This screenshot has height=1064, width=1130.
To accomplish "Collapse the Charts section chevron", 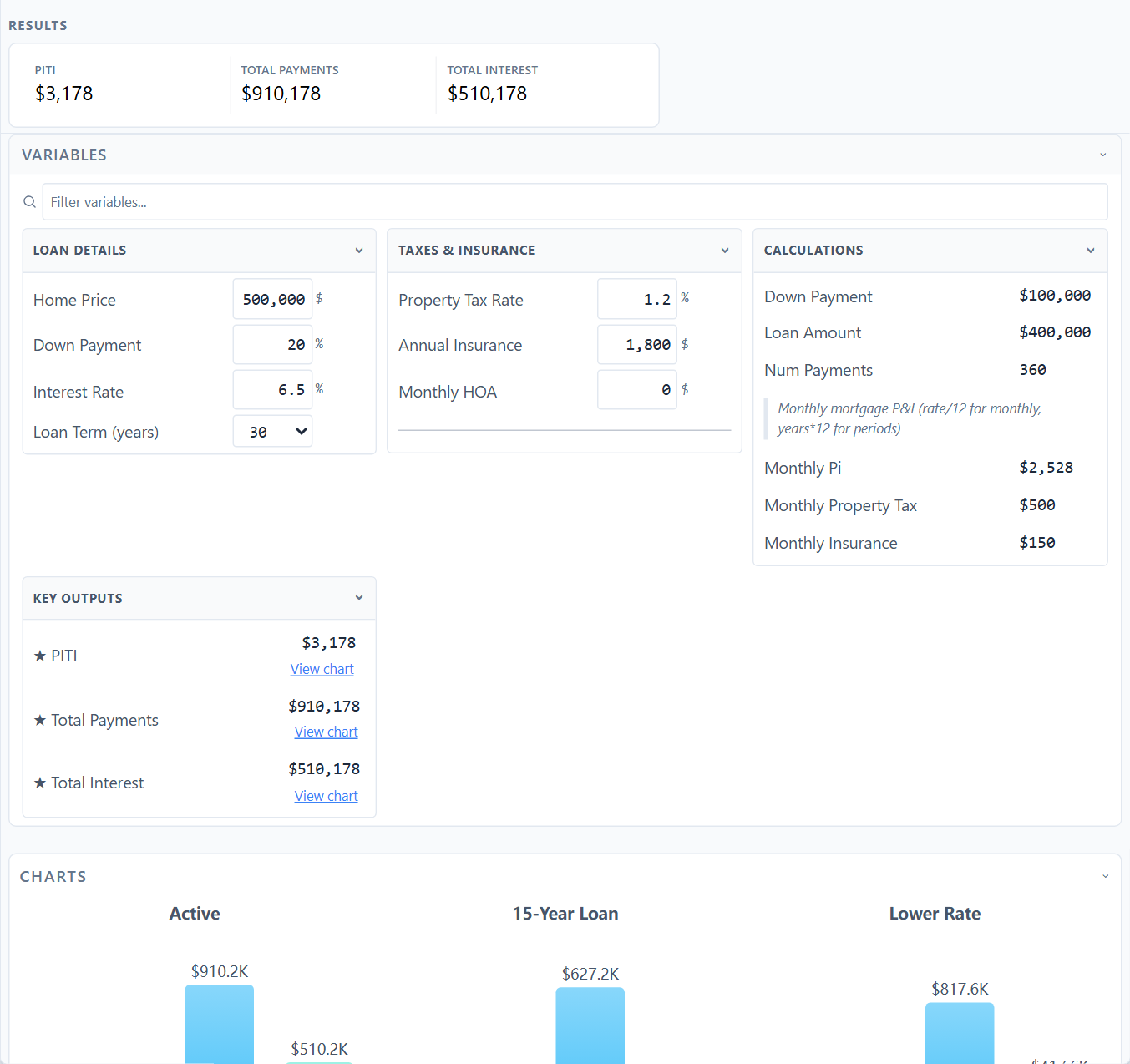I will (x=1106, y=877).
